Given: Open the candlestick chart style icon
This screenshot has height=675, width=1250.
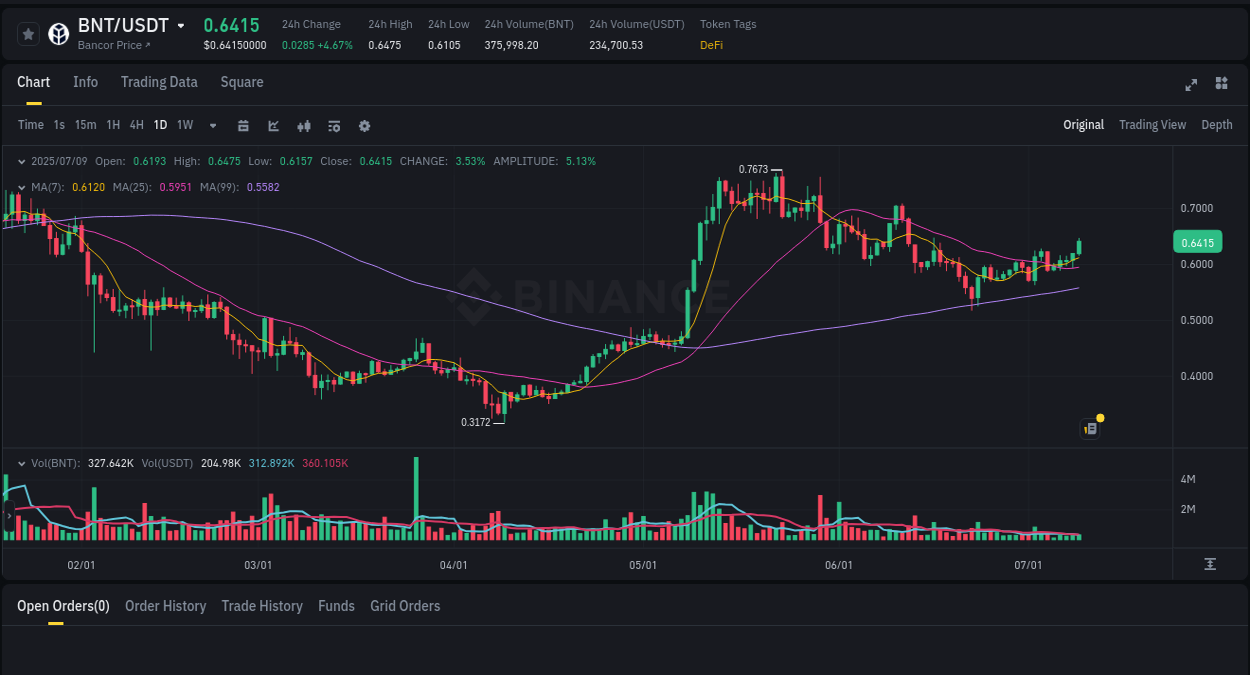Looking at the screenshot, I should pos(303,125).
